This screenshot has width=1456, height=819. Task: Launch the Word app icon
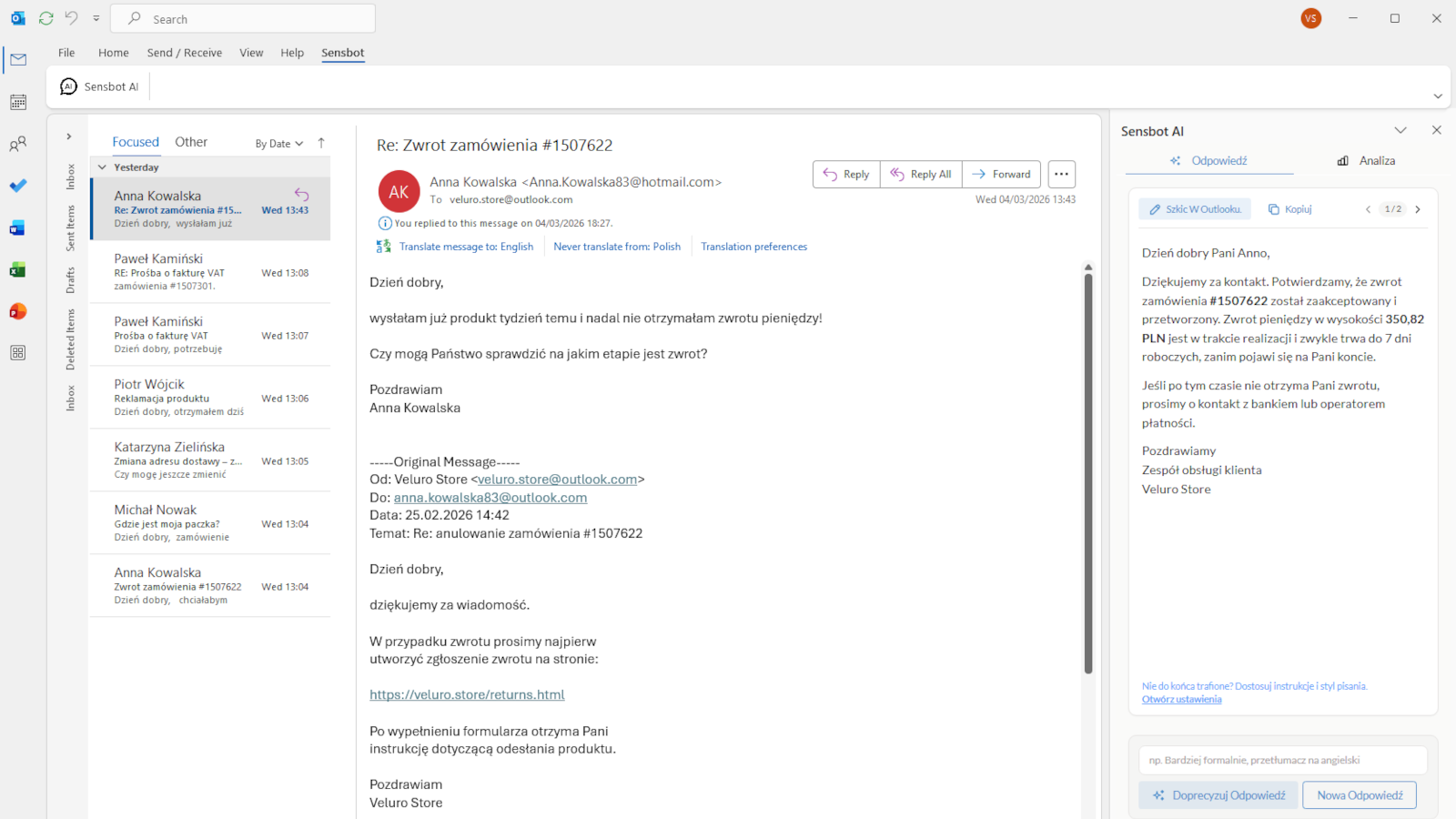coord(18,227)
